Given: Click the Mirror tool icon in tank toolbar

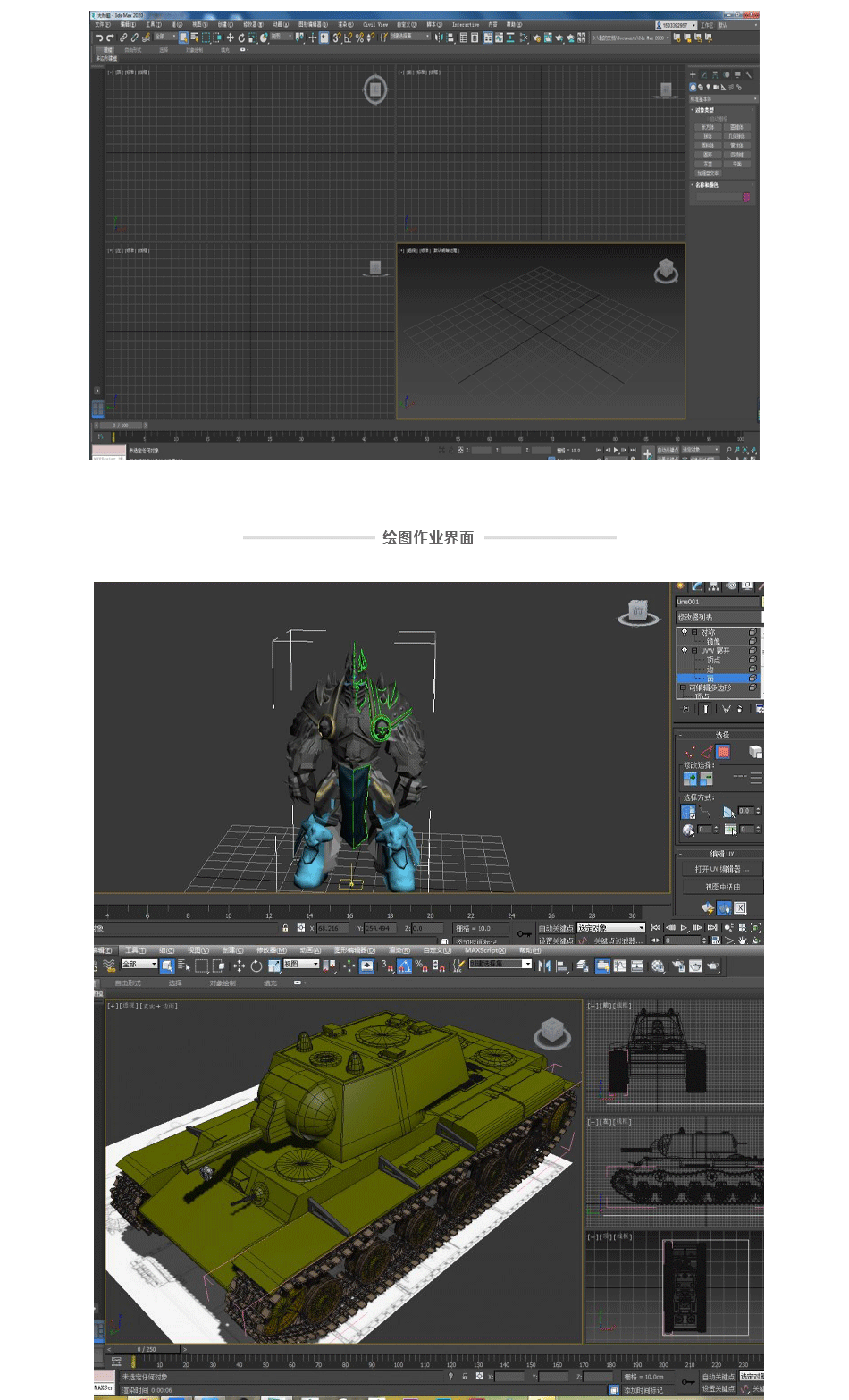Looking at the screenshot, I should click(x=545, y=966).
